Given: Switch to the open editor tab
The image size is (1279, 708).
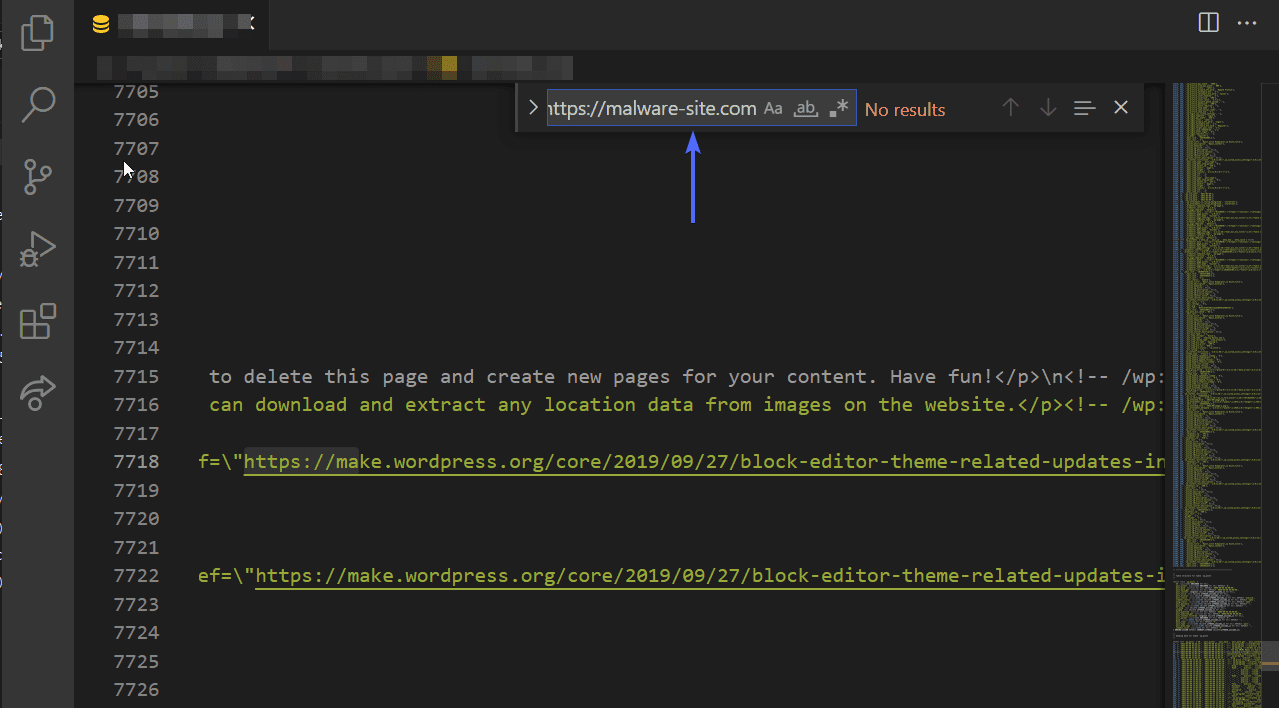Looking at the screenshot, I should 170,24.
